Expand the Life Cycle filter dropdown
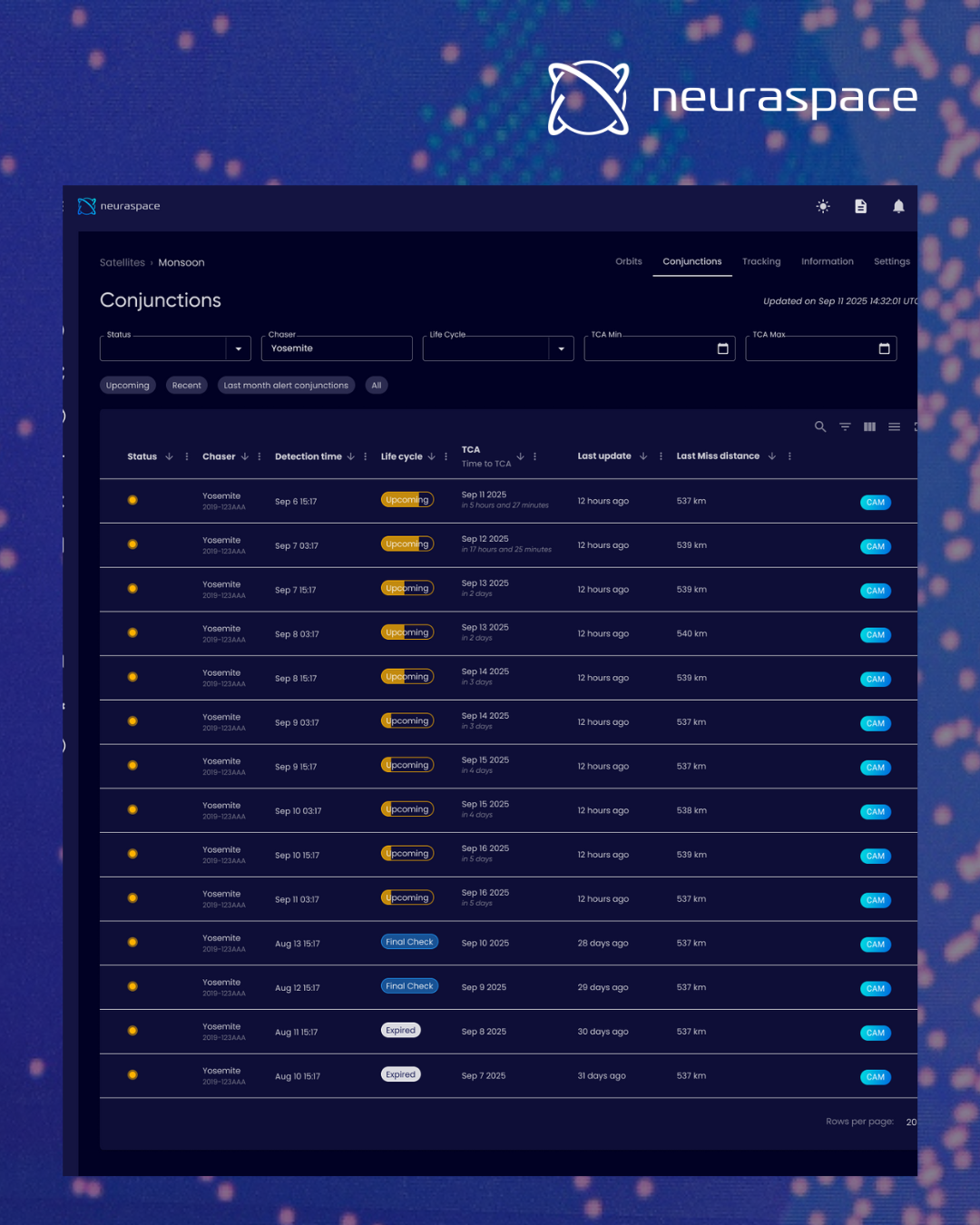 [x=561, y=348]
